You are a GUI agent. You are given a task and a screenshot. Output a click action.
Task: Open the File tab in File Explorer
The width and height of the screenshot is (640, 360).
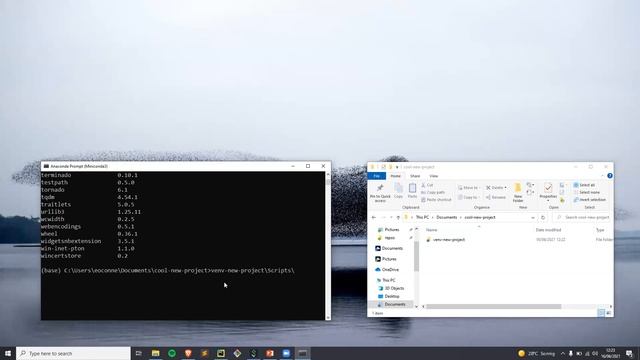(x=377, y=176)
